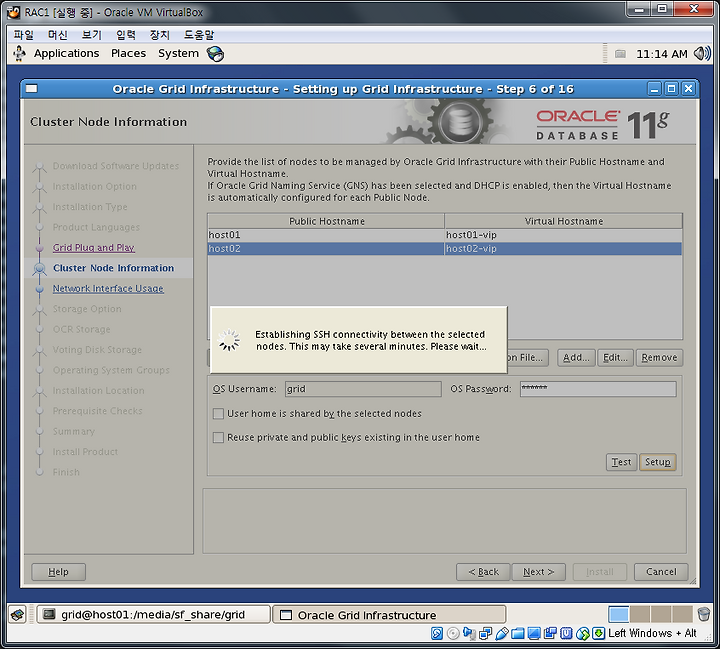The height and width of the screenshot is (649, 720).
Task: Click the USB devices status icon
Action: (501, 633)
